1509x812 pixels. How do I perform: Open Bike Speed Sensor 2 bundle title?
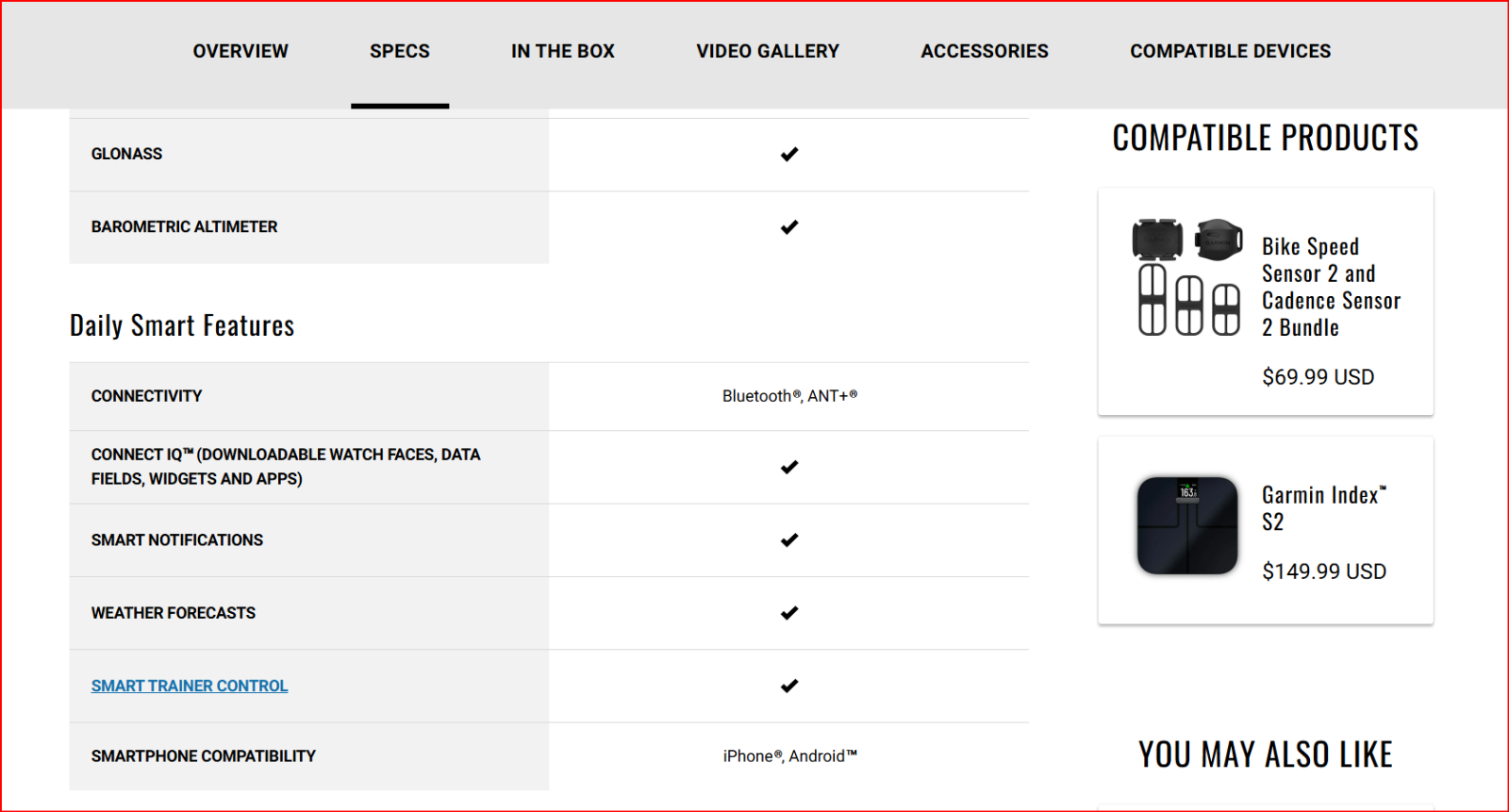click(1331, 287)
